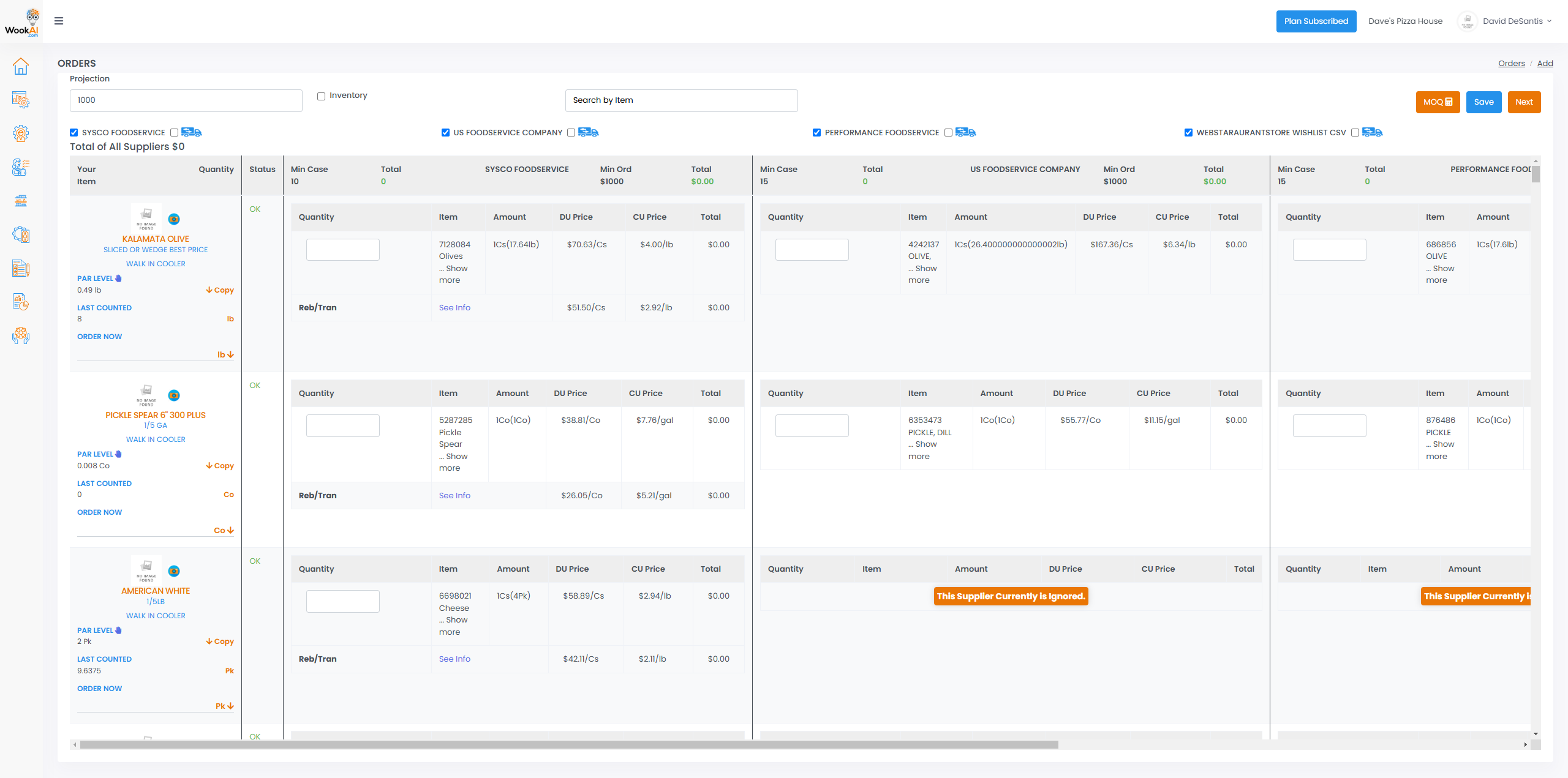Click the Performance Foodservice truck icon

point(965,132)
